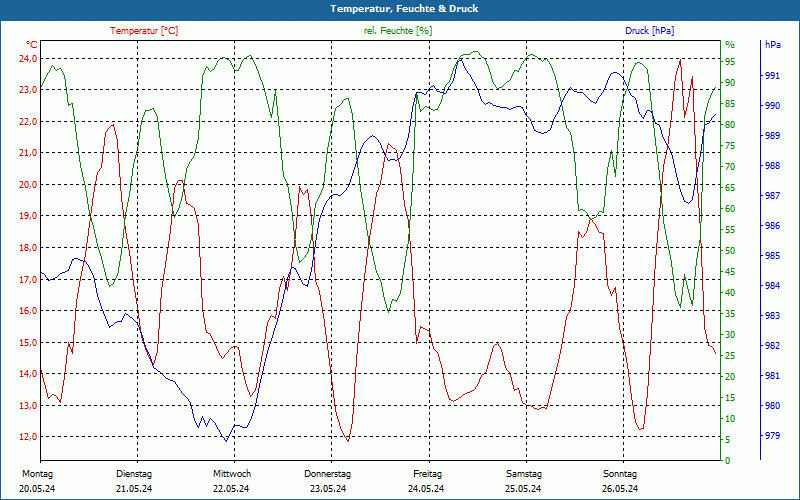
Task: Click the '21,0' temperature axis value
Action: coord(28,153)
